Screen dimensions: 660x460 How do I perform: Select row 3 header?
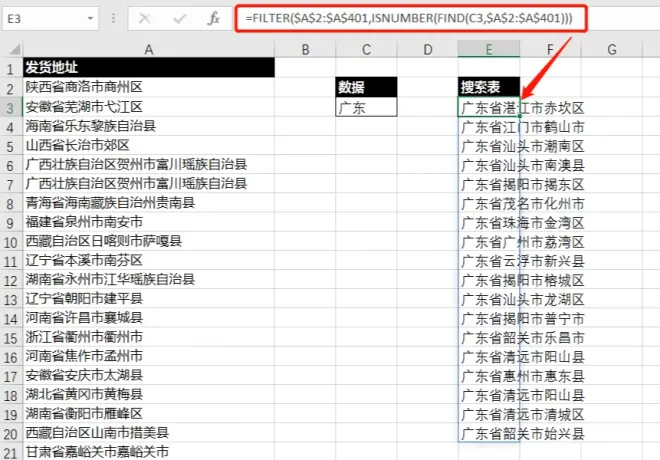coord(11,108)
